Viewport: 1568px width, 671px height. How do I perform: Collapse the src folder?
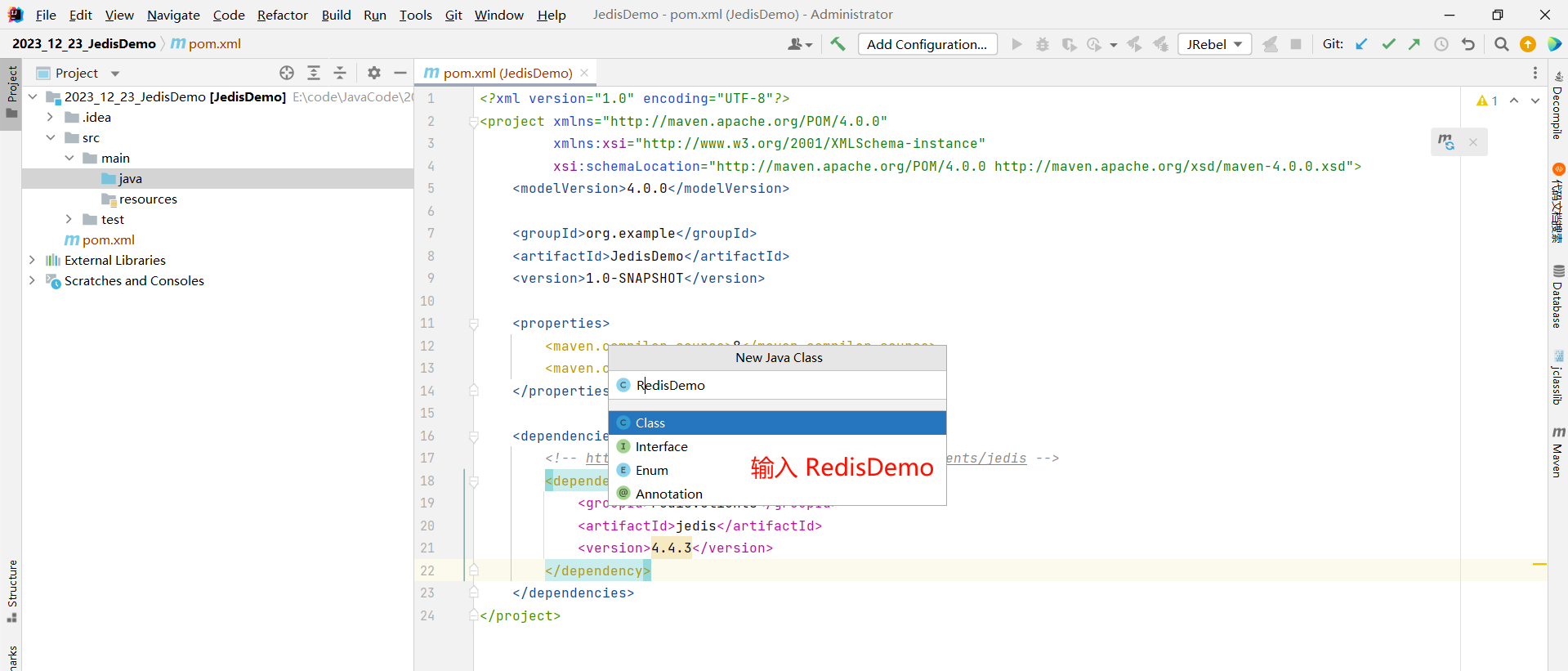[x=51, y=137]
